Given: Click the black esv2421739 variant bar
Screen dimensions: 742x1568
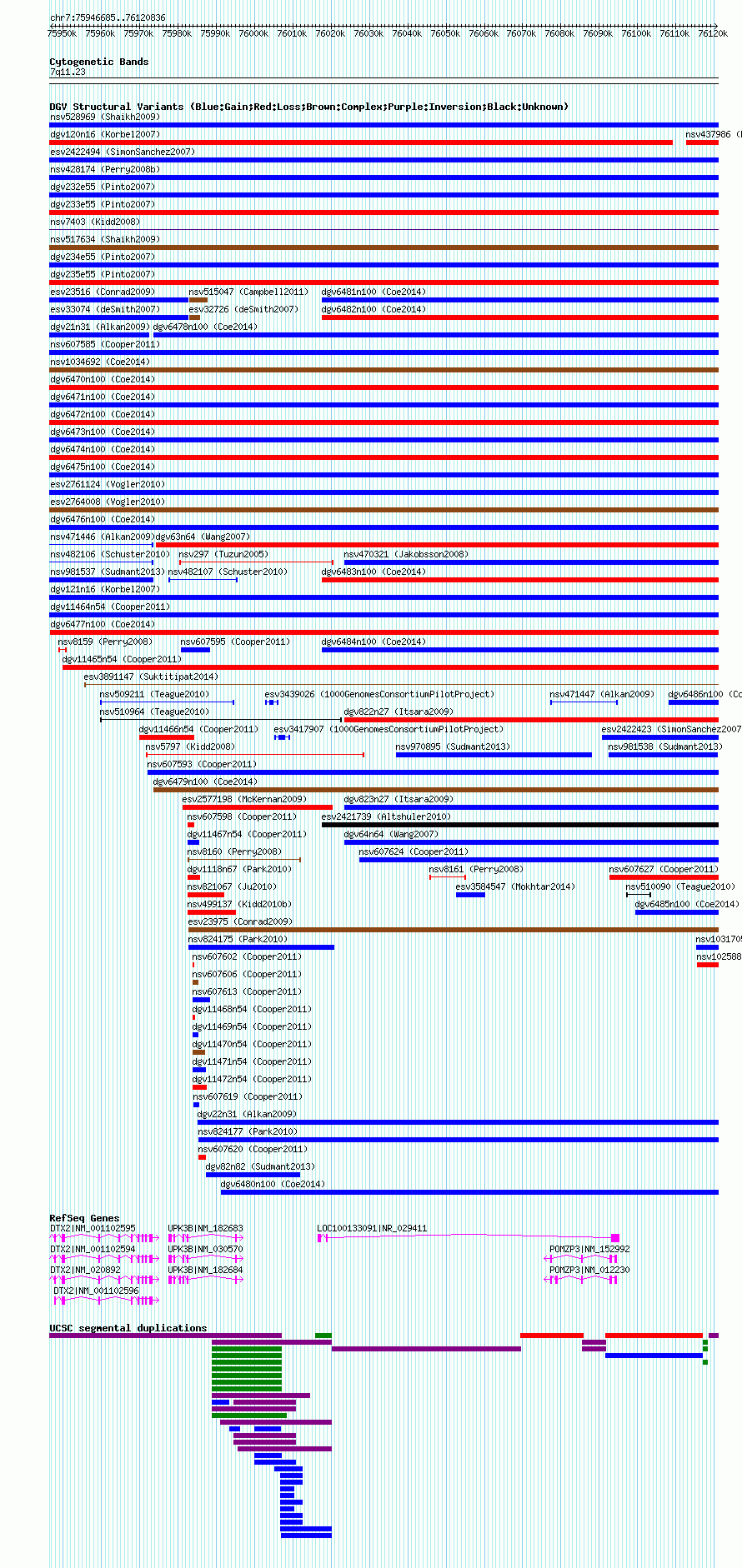Looking at the screenshot, I should pyautogui.click(x=520, y=825).
